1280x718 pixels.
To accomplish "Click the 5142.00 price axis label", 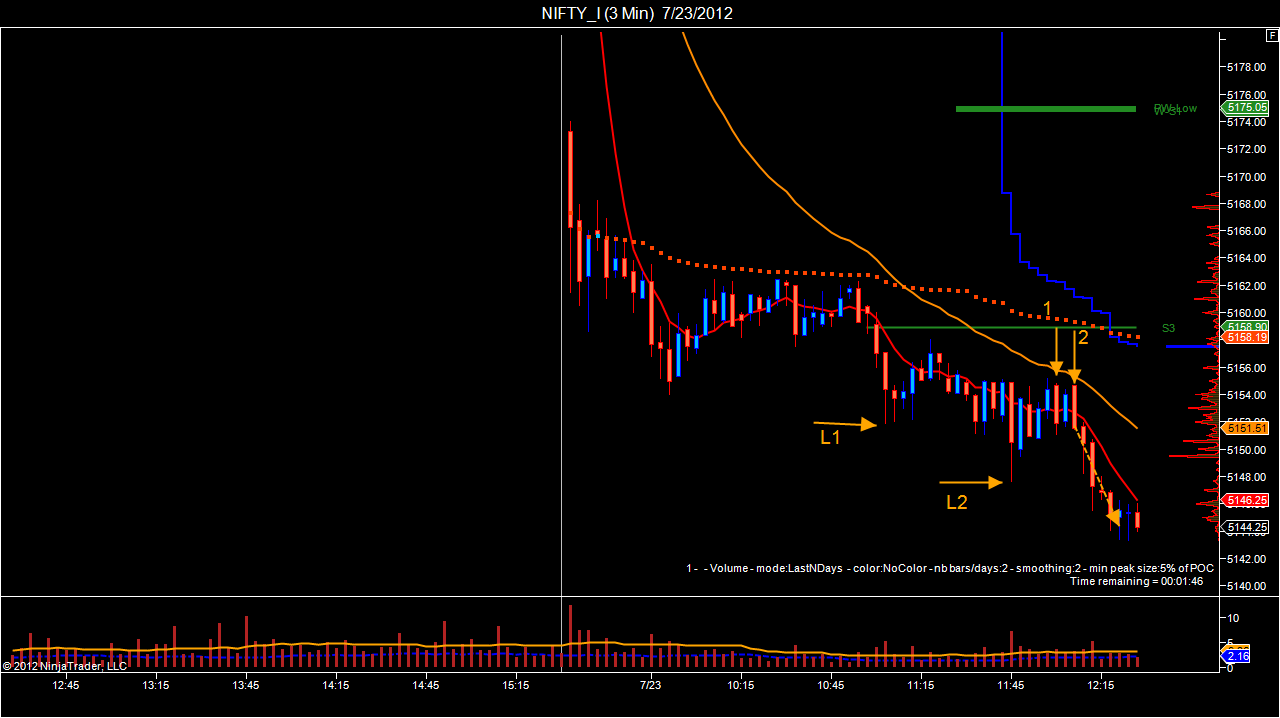I will tap(1246, 559).
